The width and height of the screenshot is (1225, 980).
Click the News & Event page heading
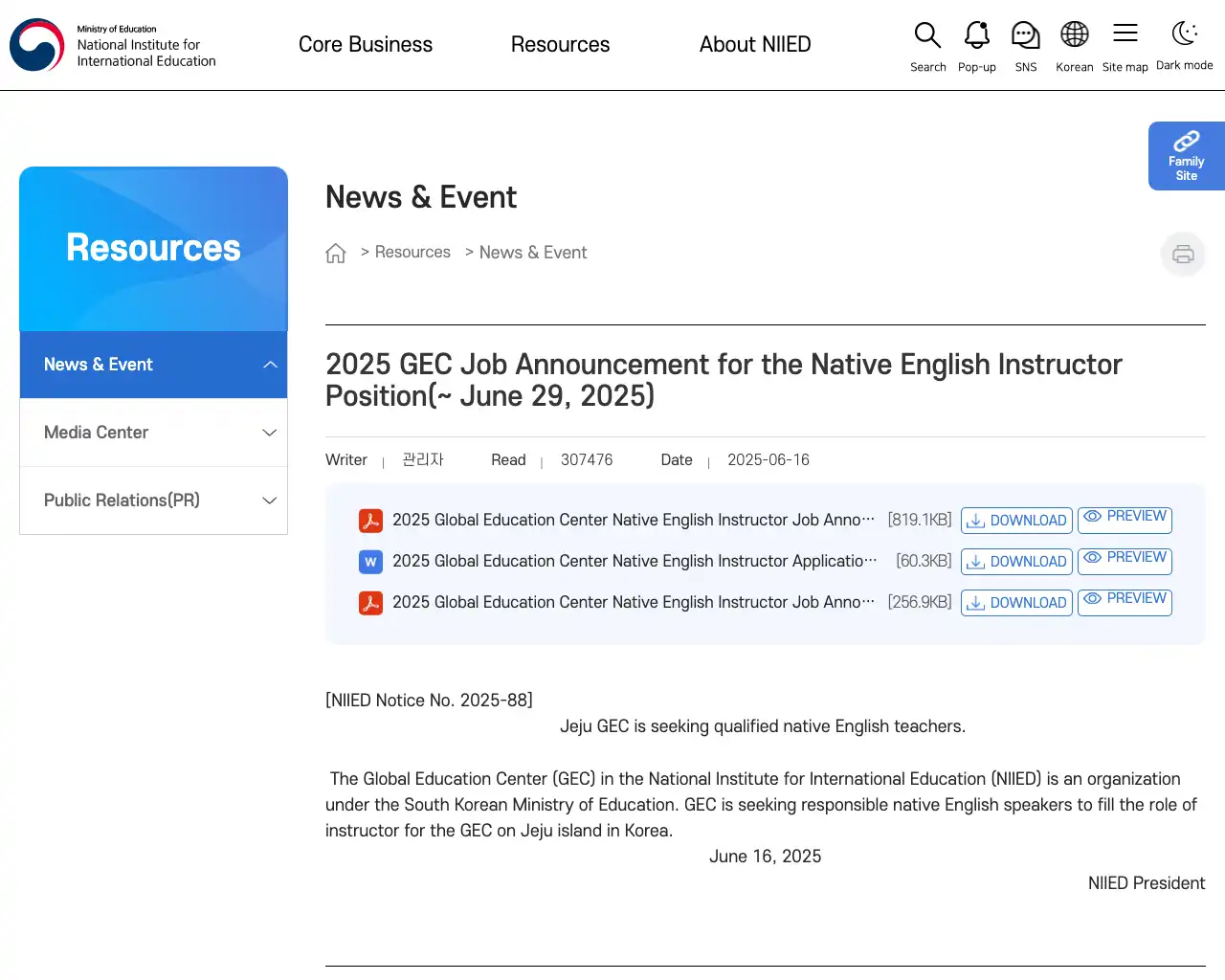click(x=421, y=197)
